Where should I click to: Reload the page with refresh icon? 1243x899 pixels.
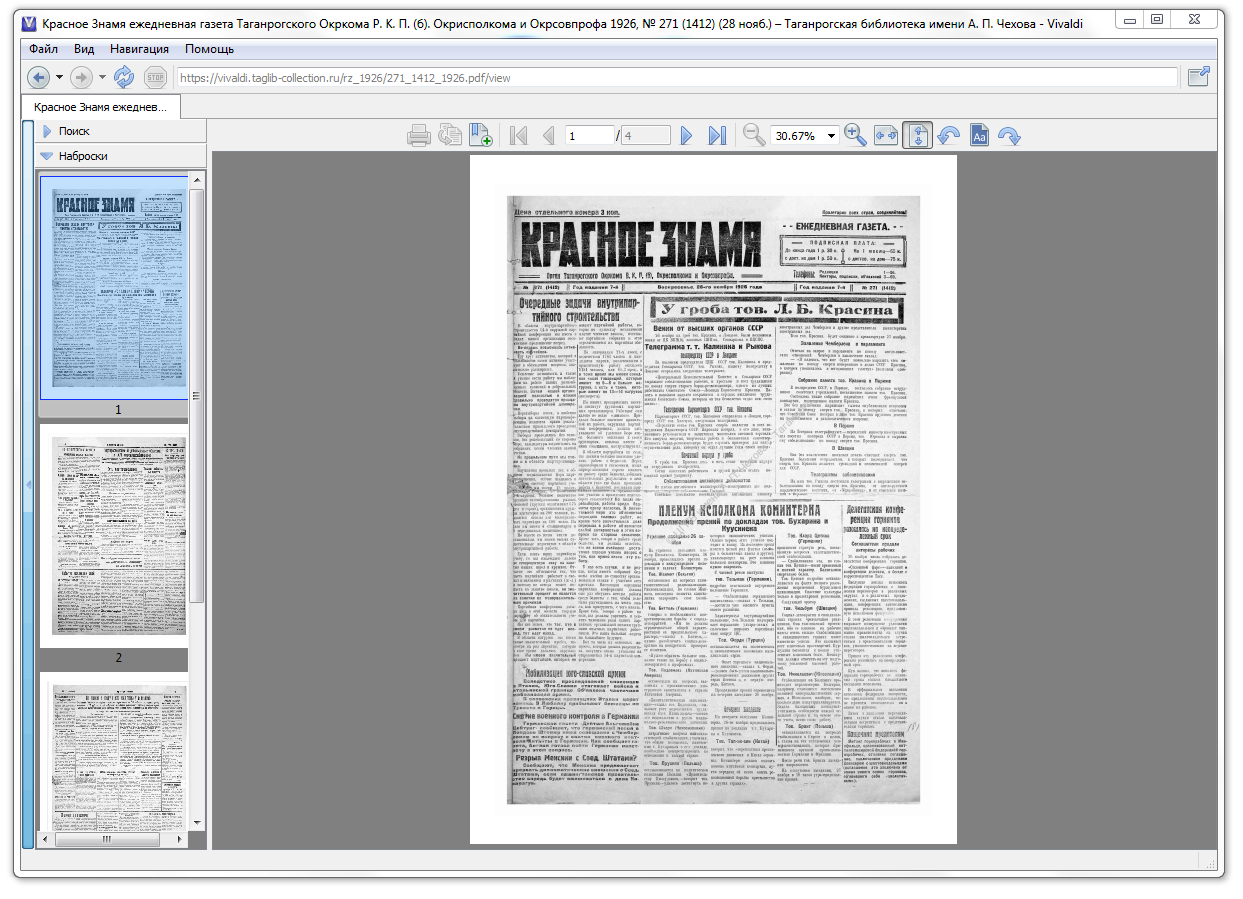[123, 77]
